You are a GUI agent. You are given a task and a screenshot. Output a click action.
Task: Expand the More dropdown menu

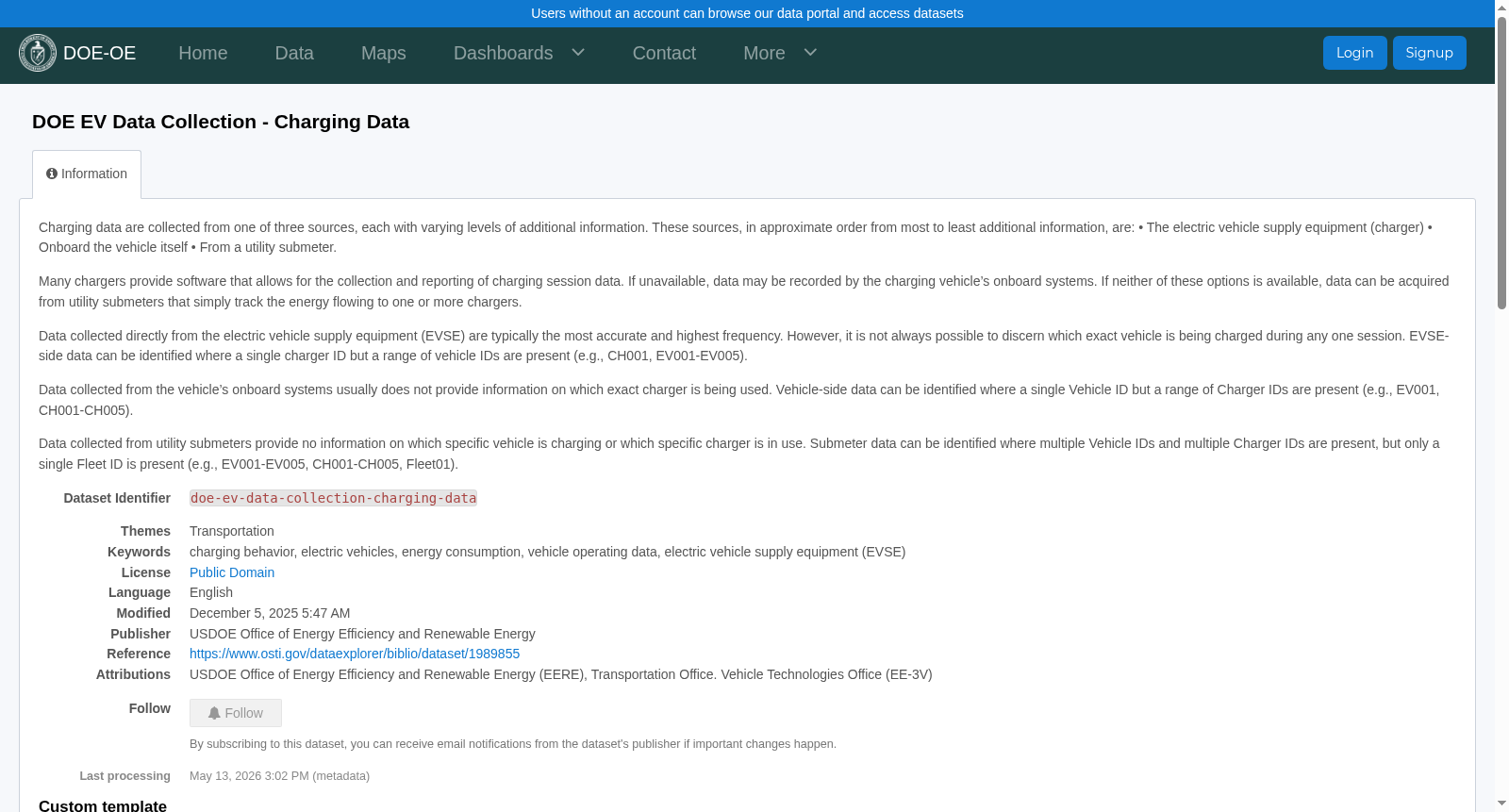tap(780, 53)
